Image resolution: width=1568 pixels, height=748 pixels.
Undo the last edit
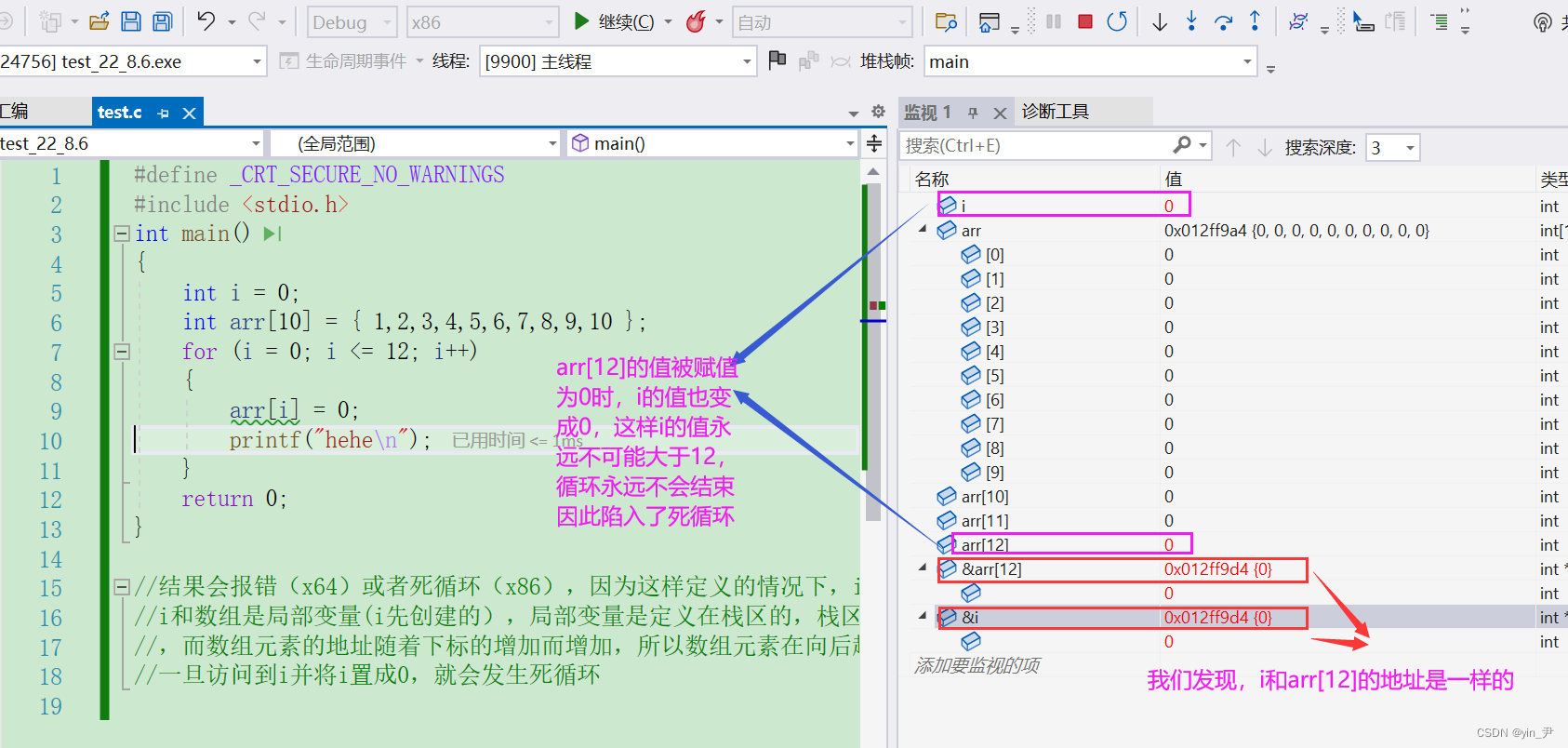click(206, 21)
